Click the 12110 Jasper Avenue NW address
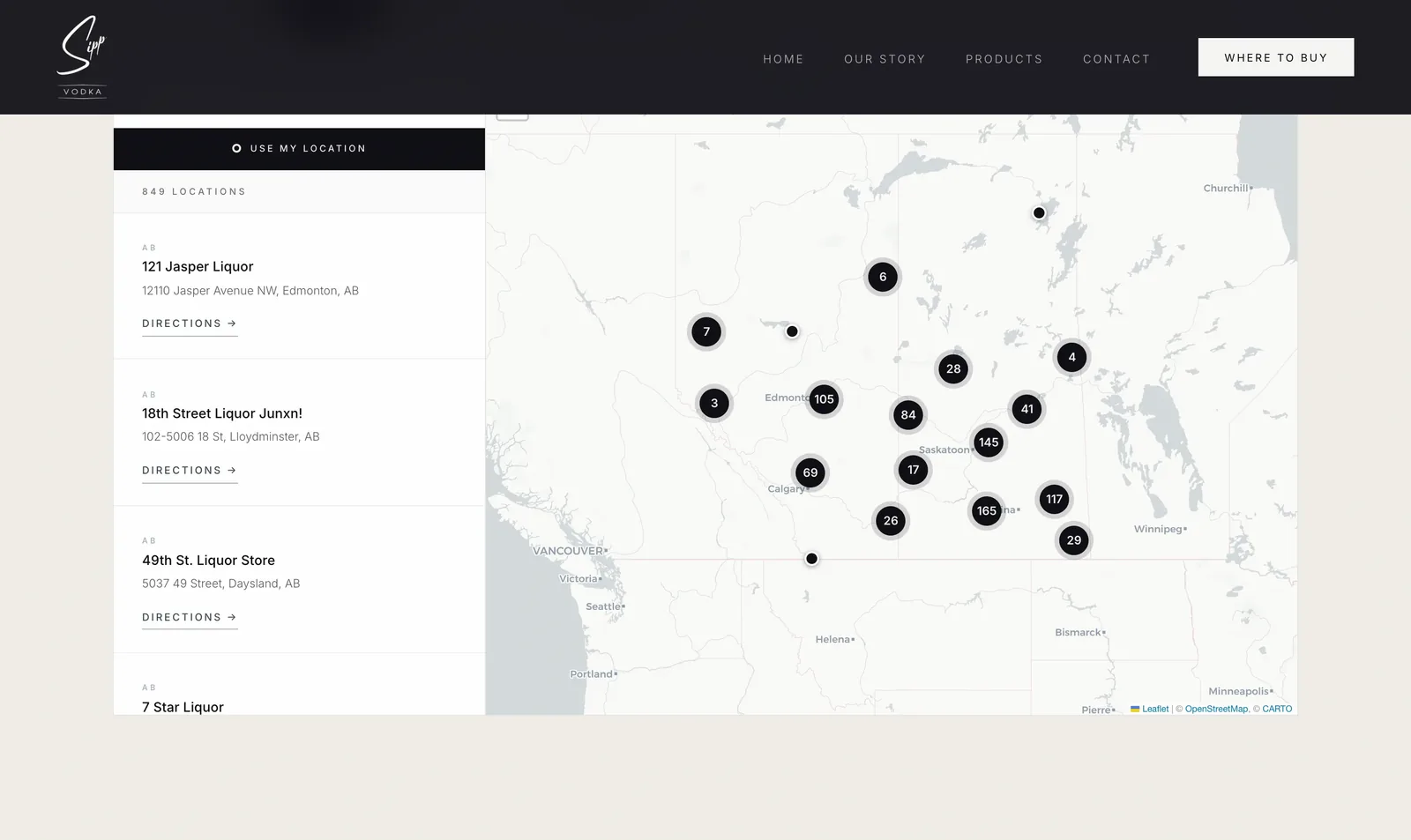This screenshot has height=840, width=1411. pyautogui.click(x=250, y=291)
